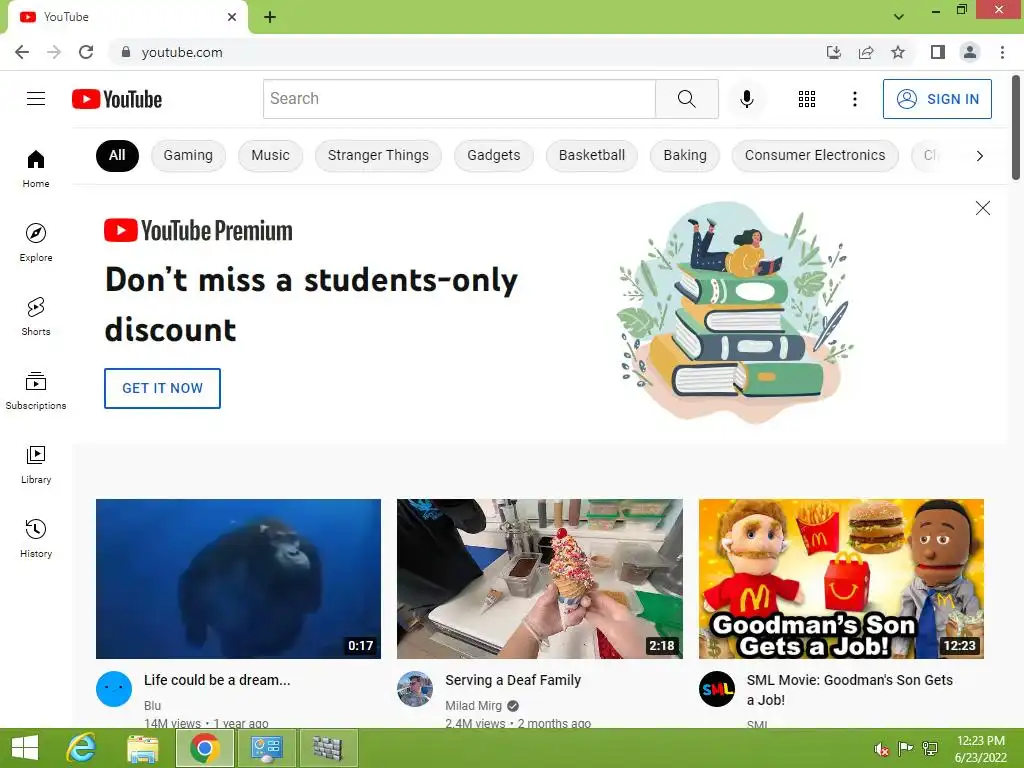The image size is (1024, 768).
Task: Open Blu channel avatar
Action: click(x=114, y=689)
